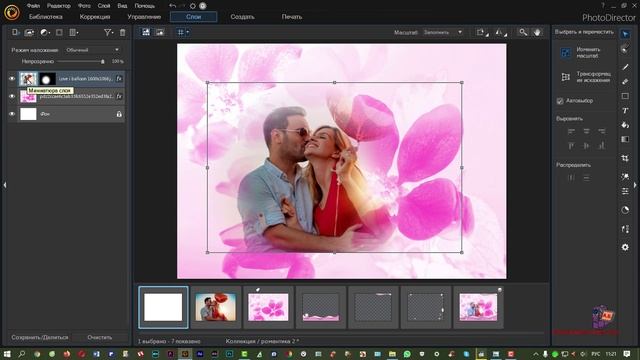This screenshot has width=640, height=360.
Task: Open the Фото menu
Action: tap(84, 6)
